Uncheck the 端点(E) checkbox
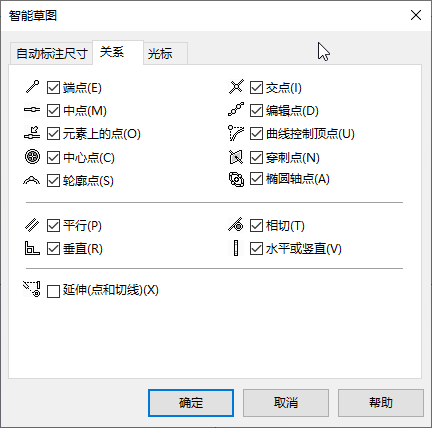432x428 pixels. [53, 87]
